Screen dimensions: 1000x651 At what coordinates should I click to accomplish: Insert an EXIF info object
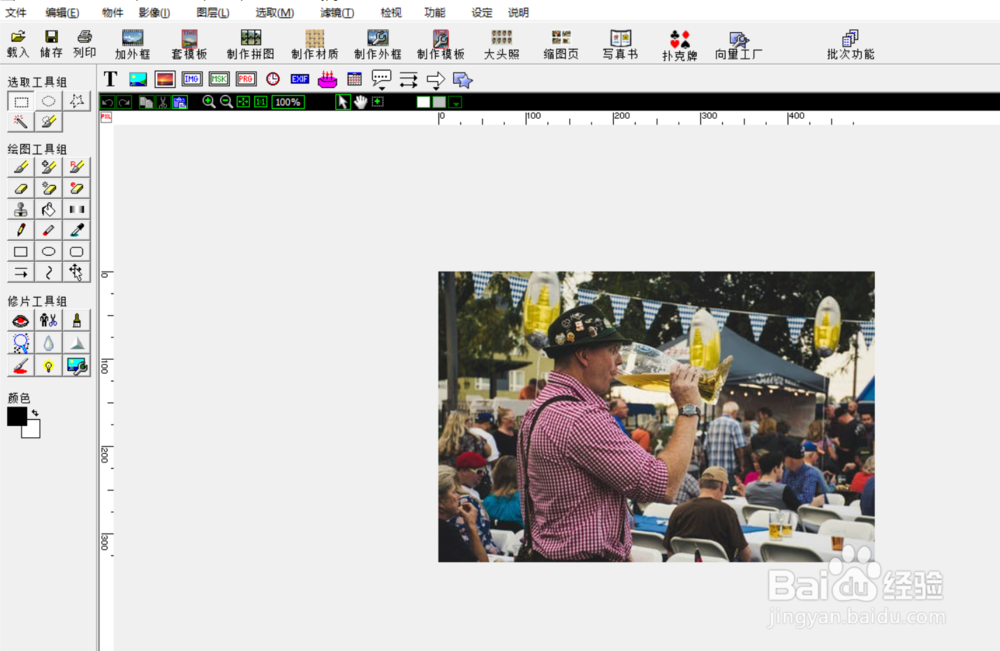pyautogui.click(x=300, y=79)
